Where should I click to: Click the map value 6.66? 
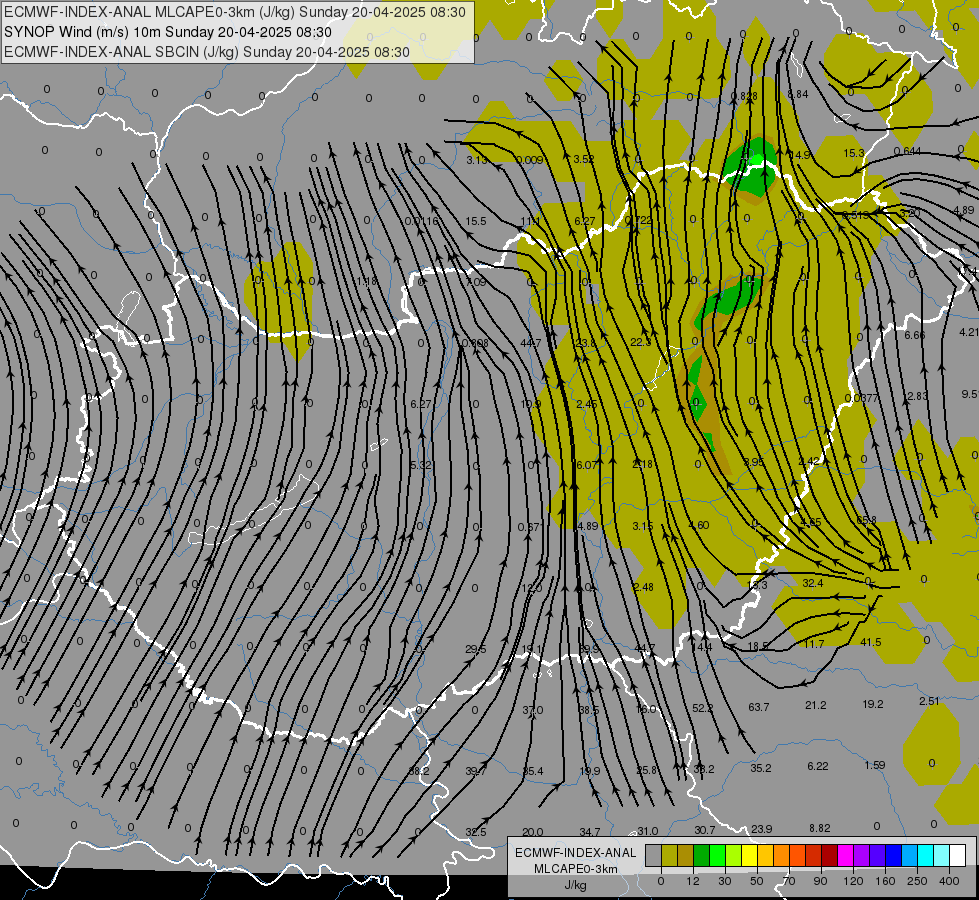915,335
